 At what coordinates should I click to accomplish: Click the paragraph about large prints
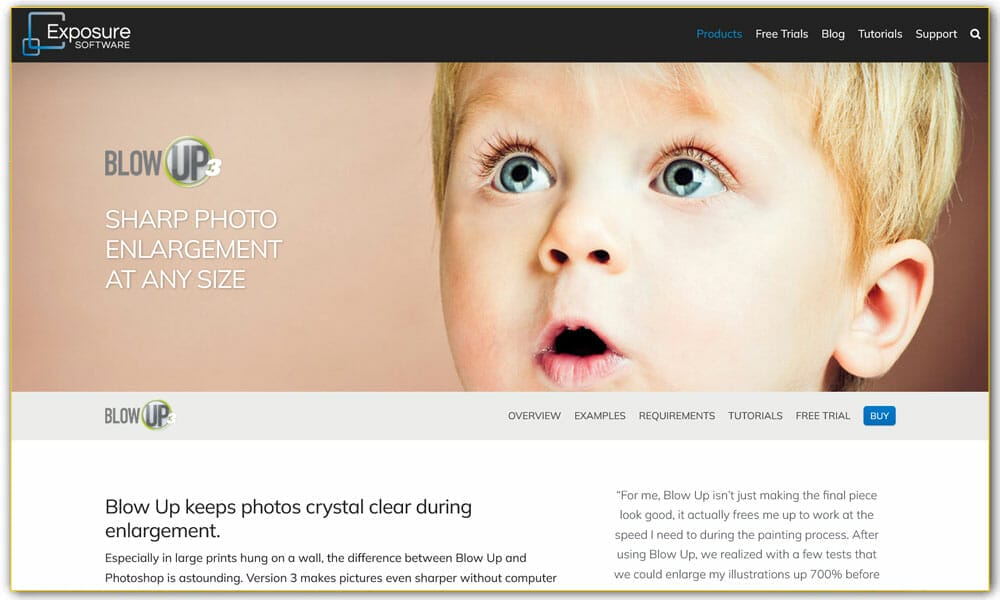[330, 567]
